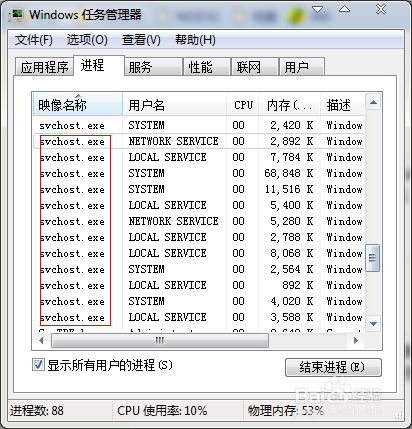Click vertical scrollbar up arrow
The width and height of the screenshot is (412, 429).
[x=373, y=102]
